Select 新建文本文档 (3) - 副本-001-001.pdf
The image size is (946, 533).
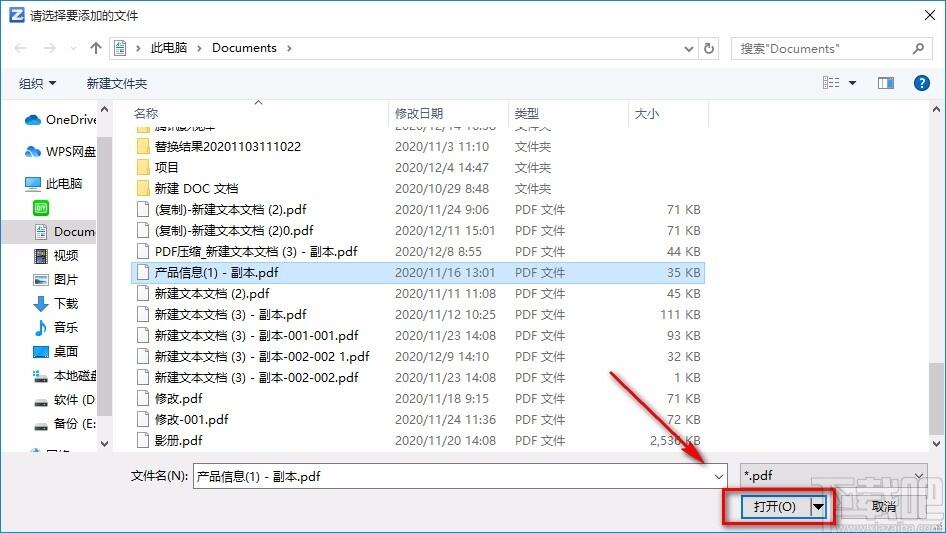point(417,336)
